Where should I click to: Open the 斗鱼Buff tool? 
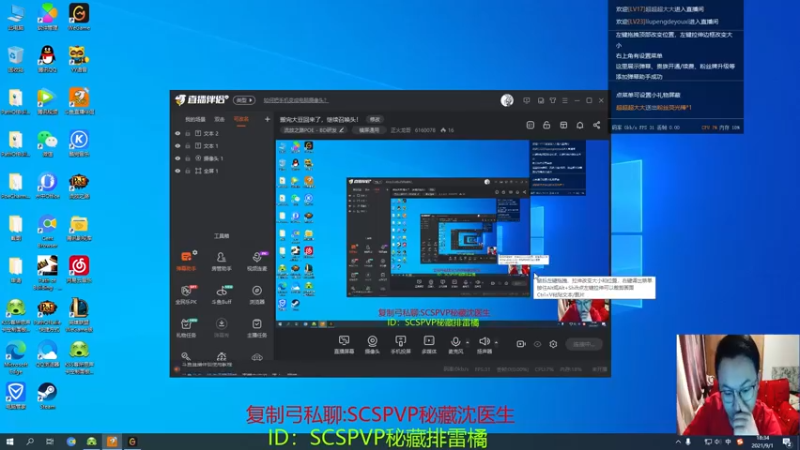coord(221,294)
